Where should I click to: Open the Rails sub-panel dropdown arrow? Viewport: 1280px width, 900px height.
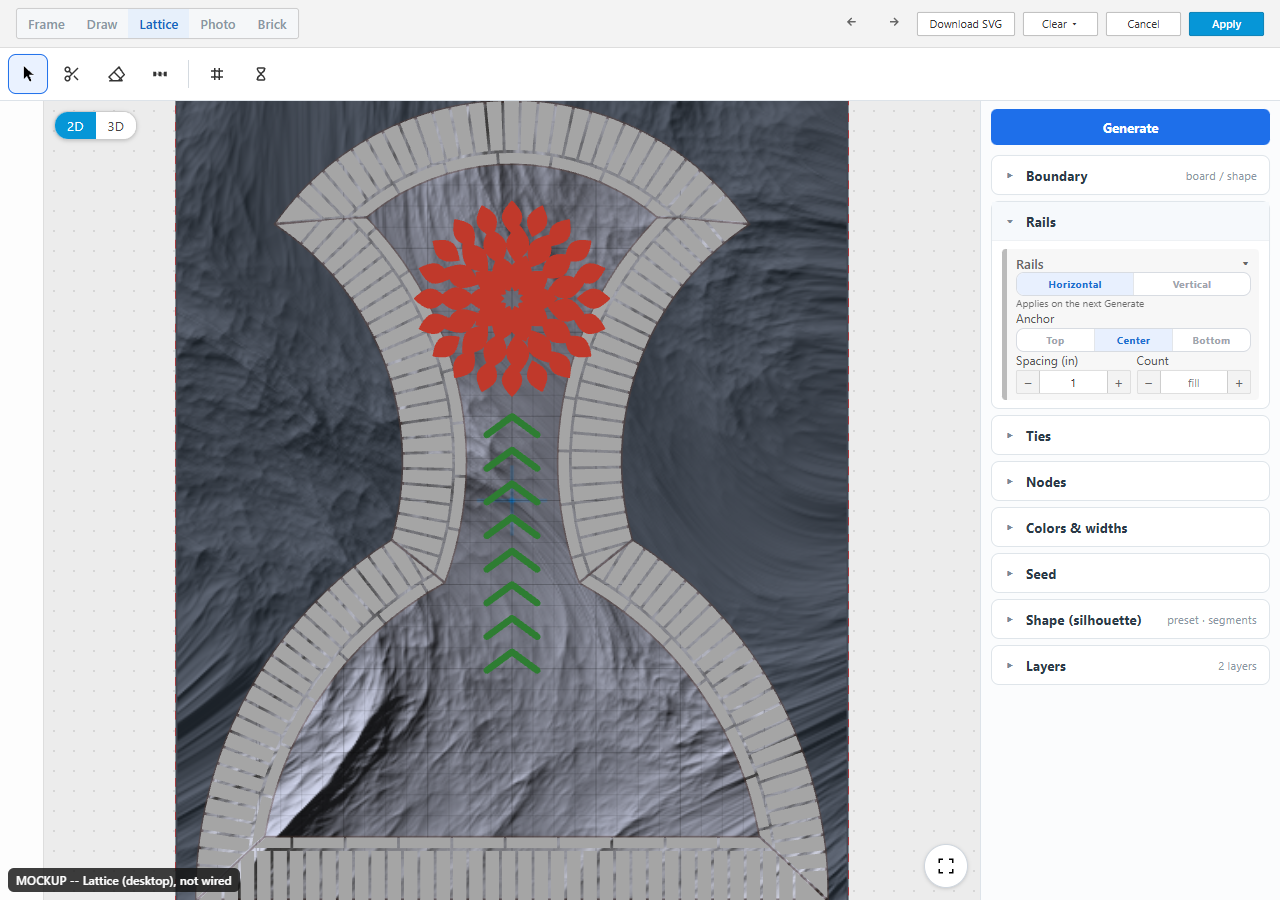pos(1245,264)
